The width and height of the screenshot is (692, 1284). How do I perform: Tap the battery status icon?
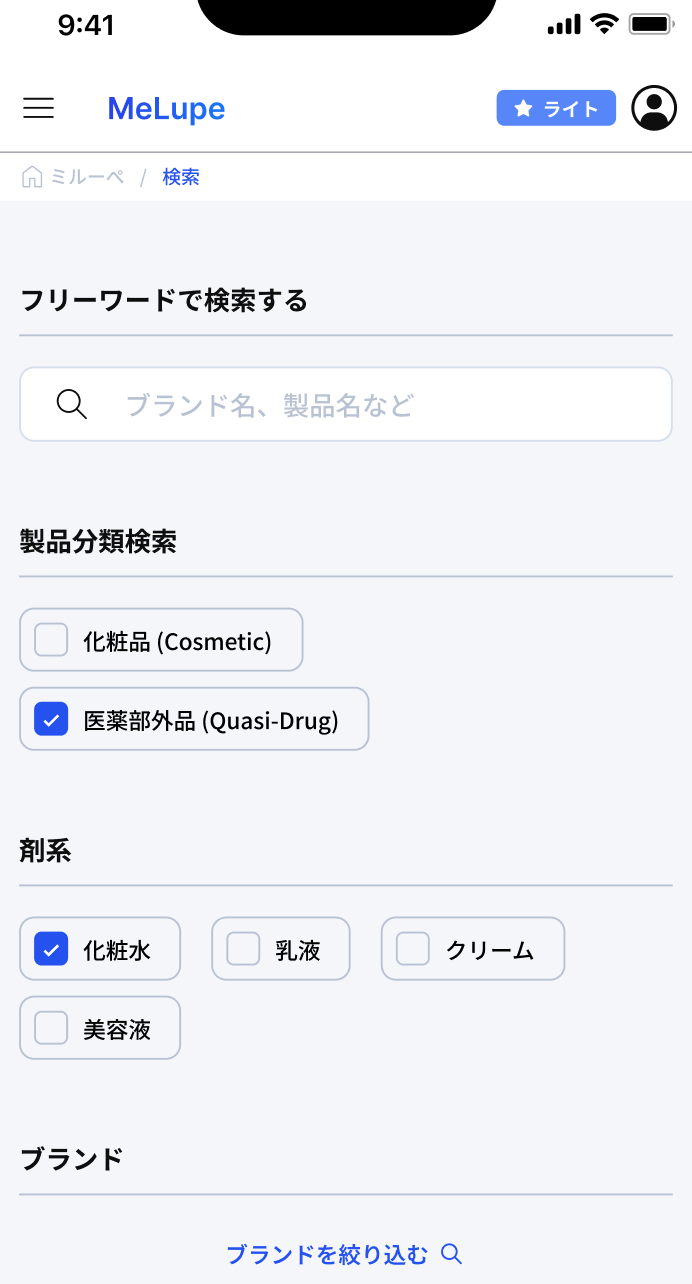651,24
